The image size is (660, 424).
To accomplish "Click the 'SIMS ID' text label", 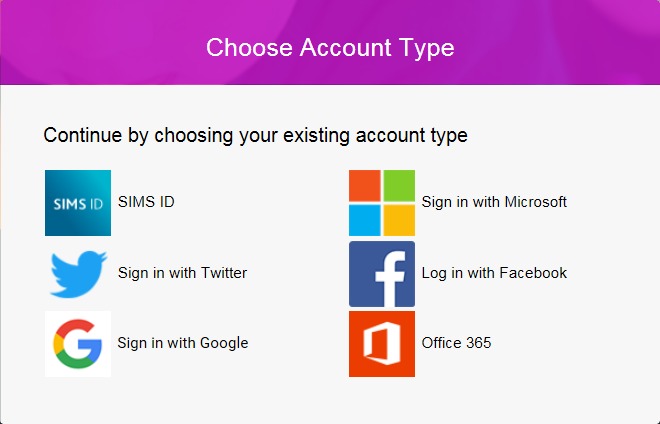I will pyautogui.click(x=146, y=202).
